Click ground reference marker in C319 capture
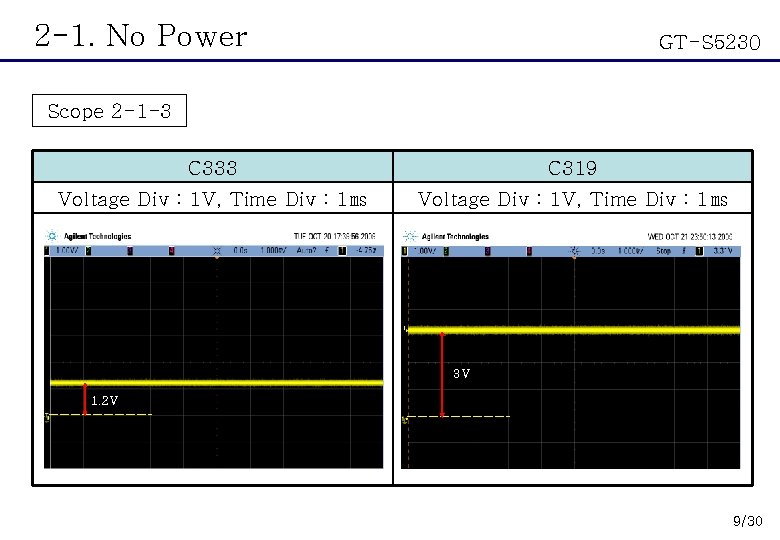 click(405, 420)
